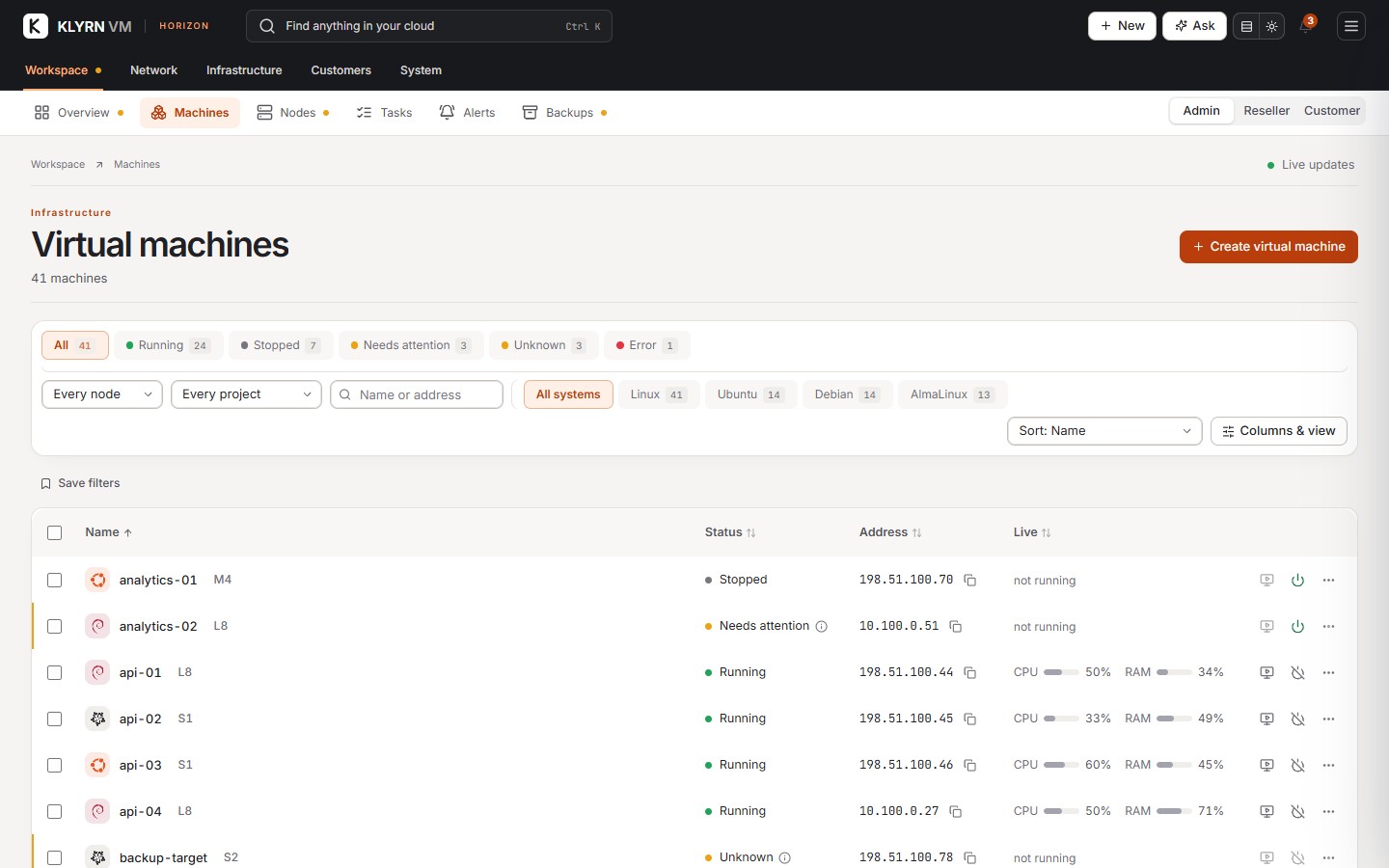
Task: Copy api-01 address 198.51.100.44
Action: point(970,673)
